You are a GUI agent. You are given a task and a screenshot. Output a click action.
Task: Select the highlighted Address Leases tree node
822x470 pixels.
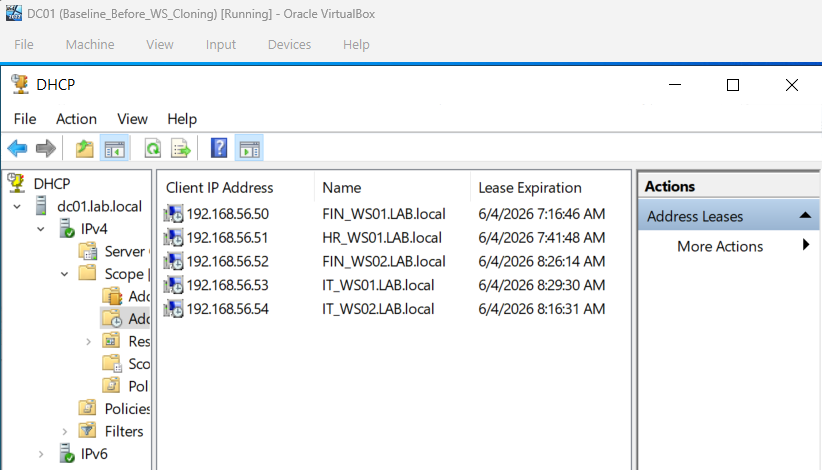(x=139, y=319)
